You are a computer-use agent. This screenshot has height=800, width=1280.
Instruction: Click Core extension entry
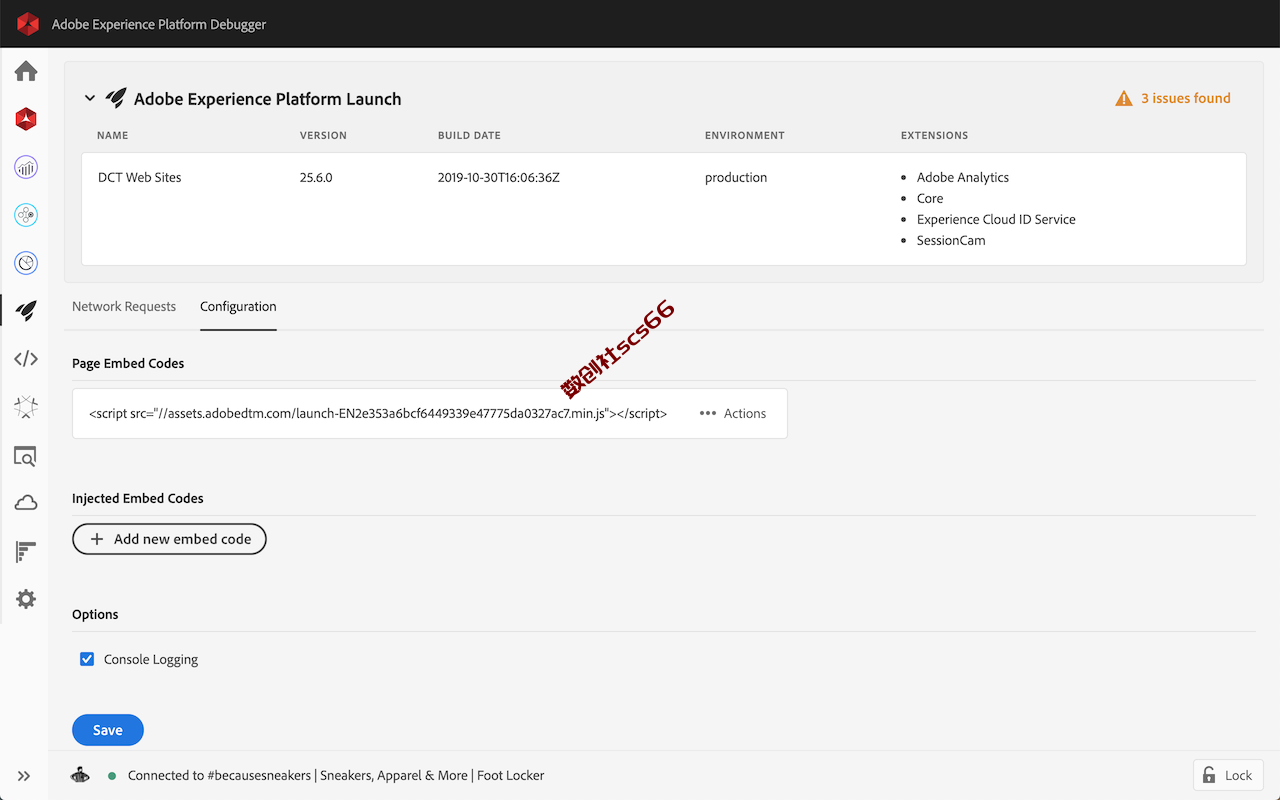pyautogui.click(x=930, y=198)
